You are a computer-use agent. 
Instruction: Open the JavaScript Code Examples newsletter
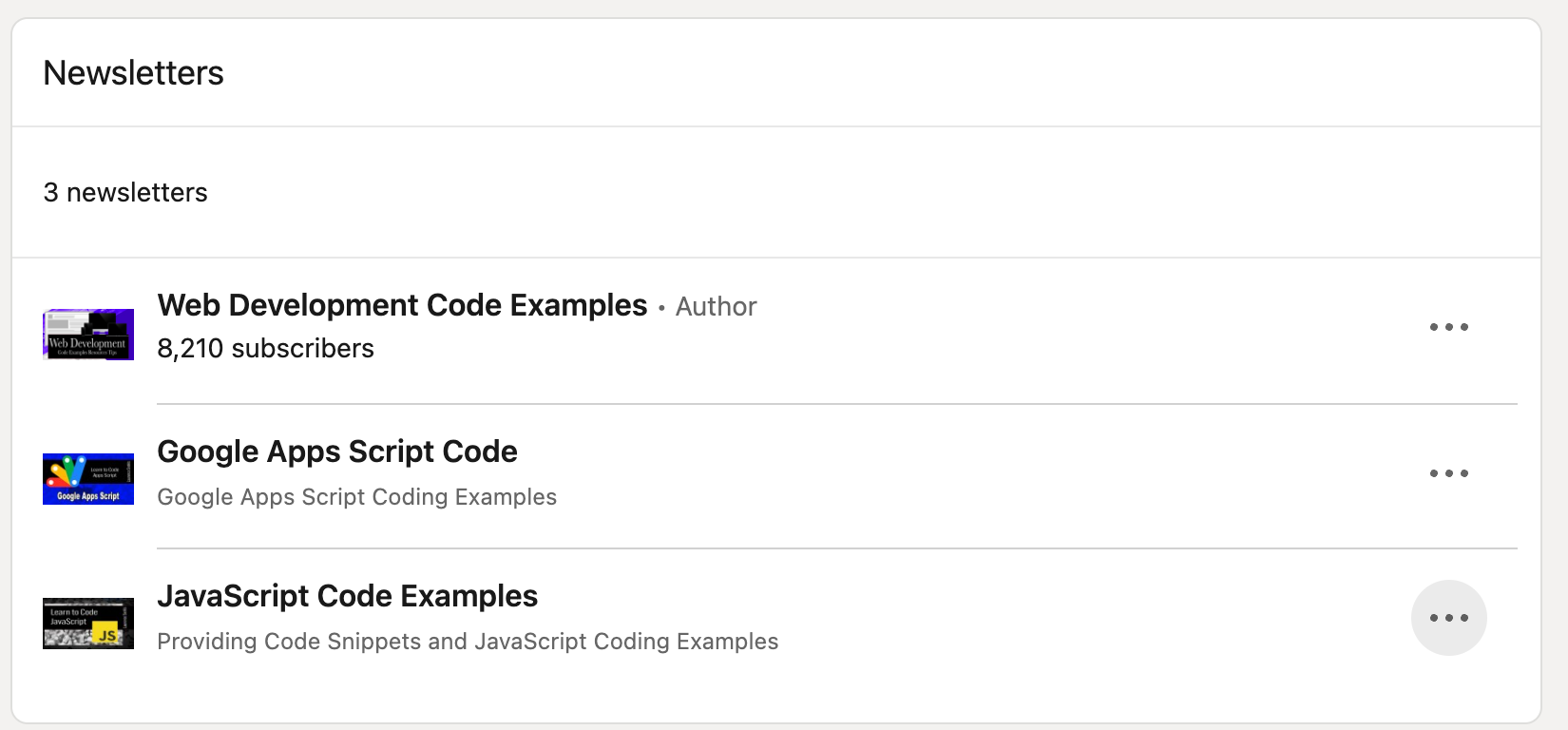(348, 596)
